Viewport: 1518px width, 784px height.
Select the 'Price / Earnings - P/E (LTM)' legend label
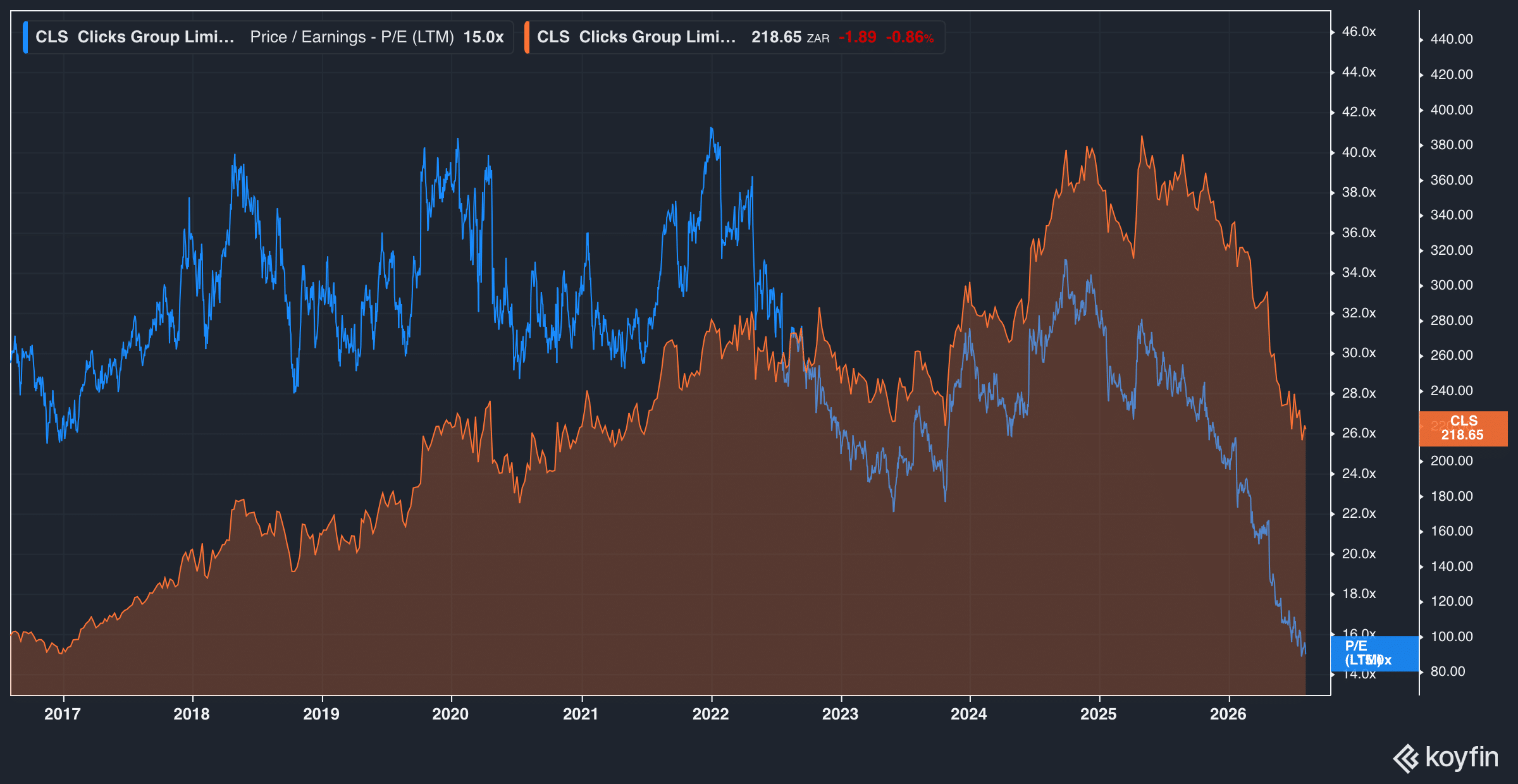coord(352,37)
